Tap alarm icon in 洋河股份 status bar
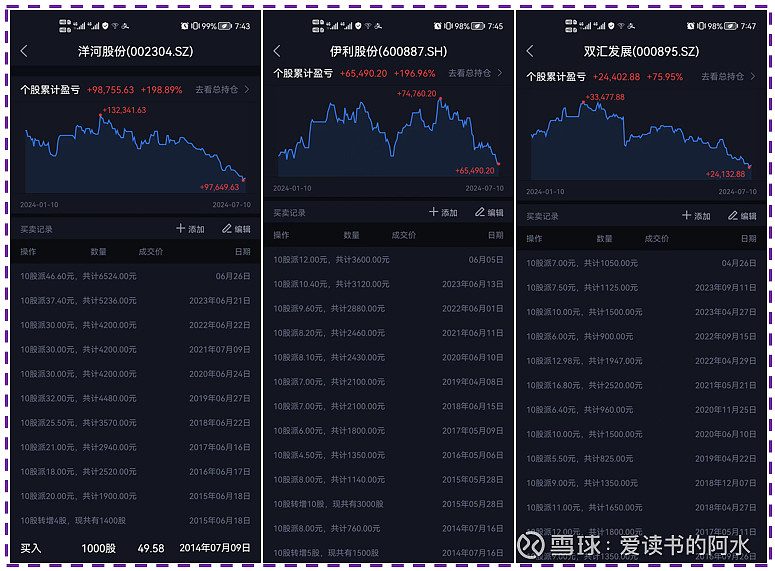 click(x=184, y=26)
